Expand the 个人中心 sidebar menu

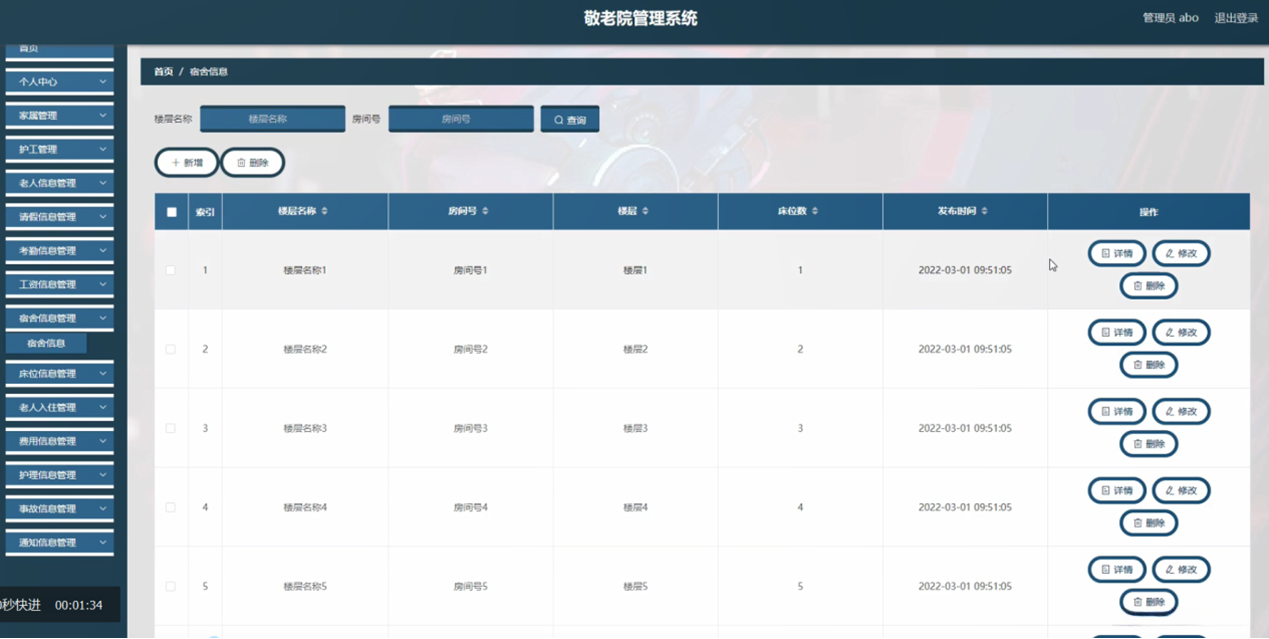pyautogui.click(x=60, y=82)
